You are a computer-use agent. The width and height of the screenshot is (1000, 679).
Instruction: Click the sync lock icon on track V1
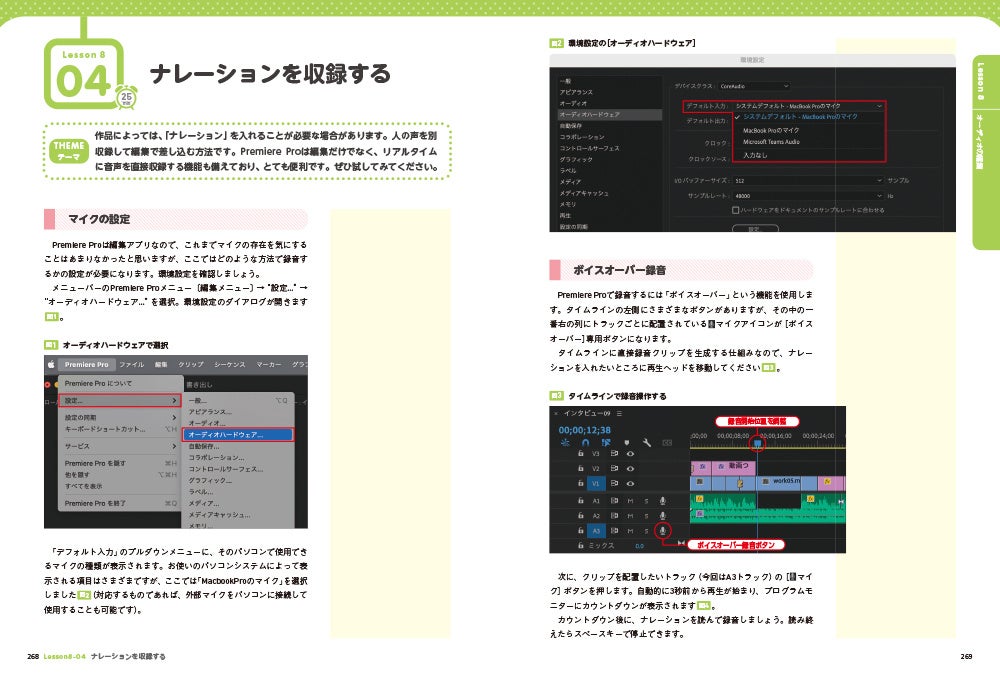coord(614,483)
